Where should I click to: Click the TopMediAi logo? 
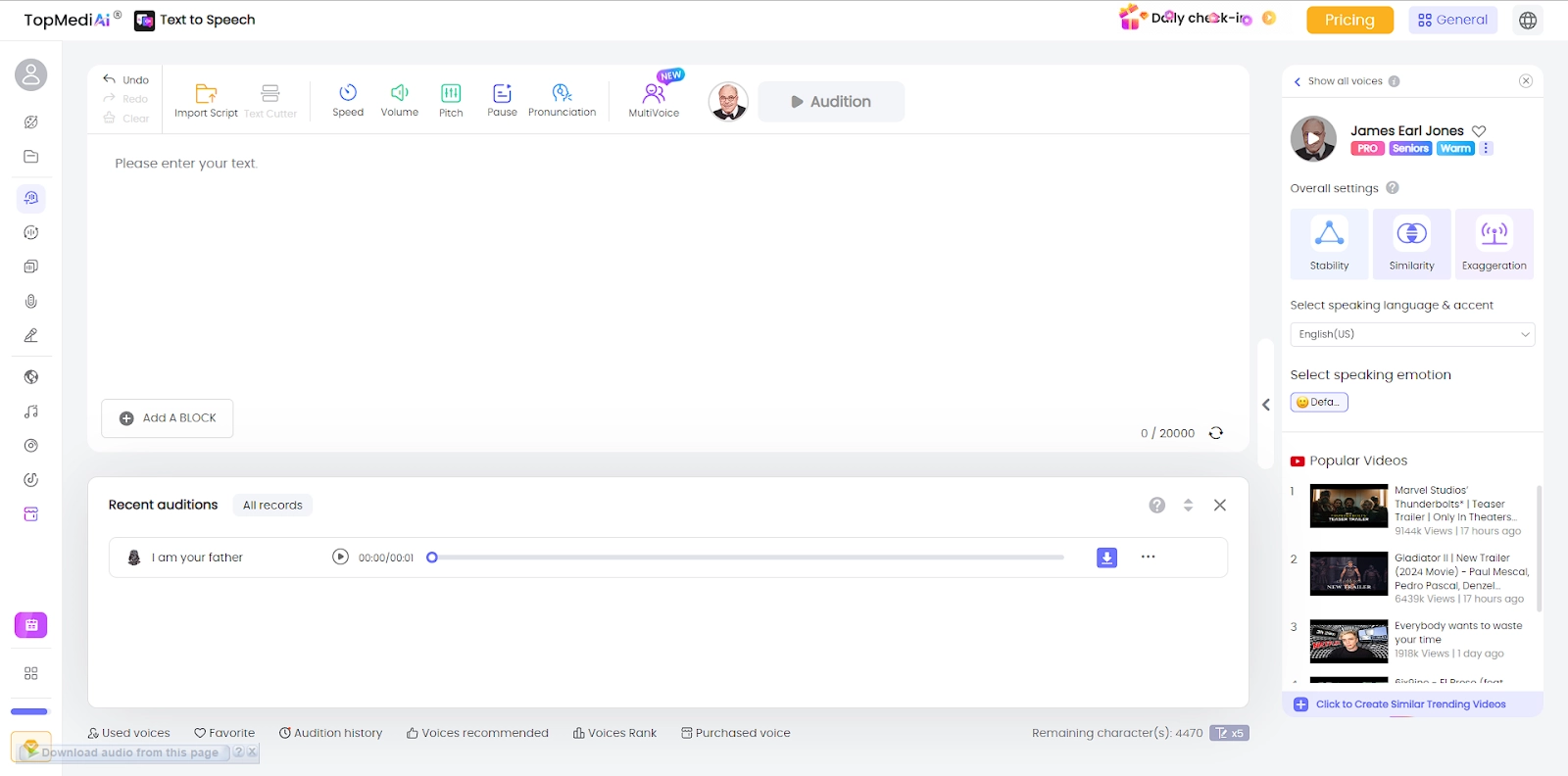pos(73,20)
